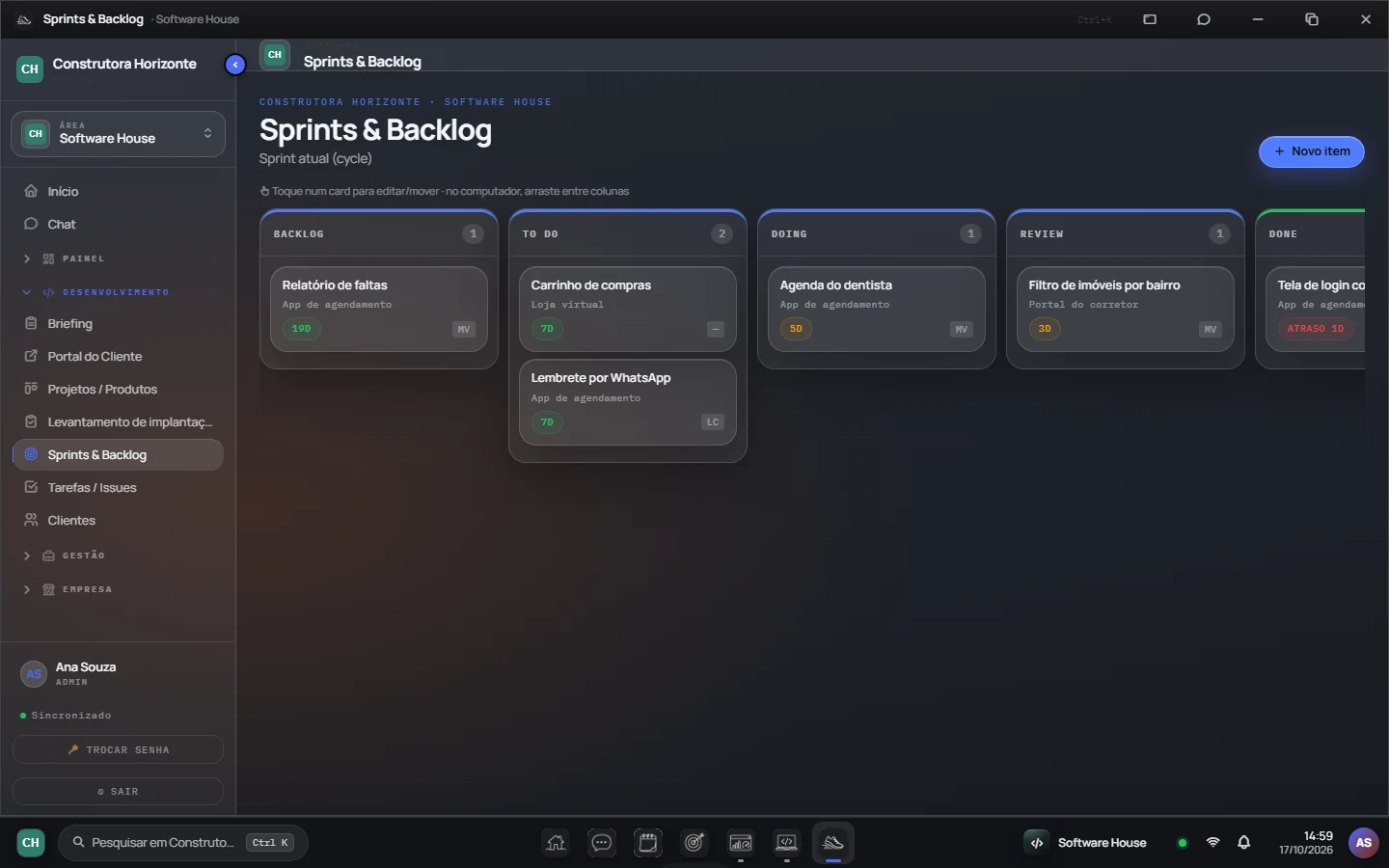1389x868 pixels.
Task: Click the CH logo in the taskbar
Action: (31, 843)
